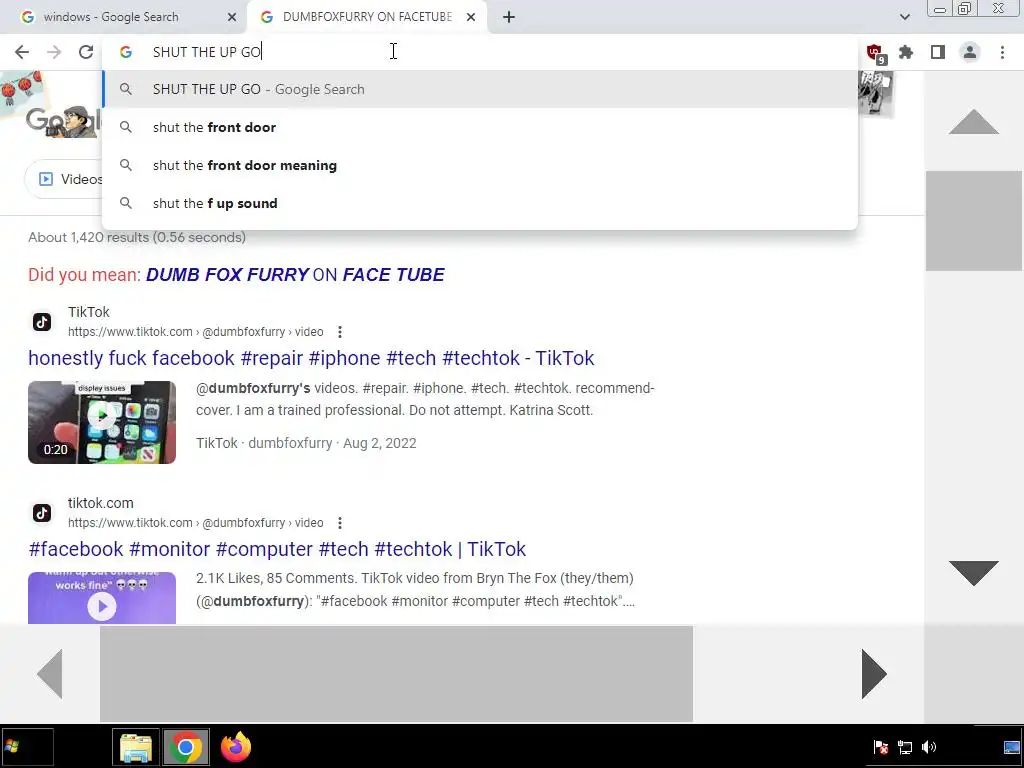Follow the 'DUMB FOX FURRY ON FACE TUBE' suggestion

(295, 275)
